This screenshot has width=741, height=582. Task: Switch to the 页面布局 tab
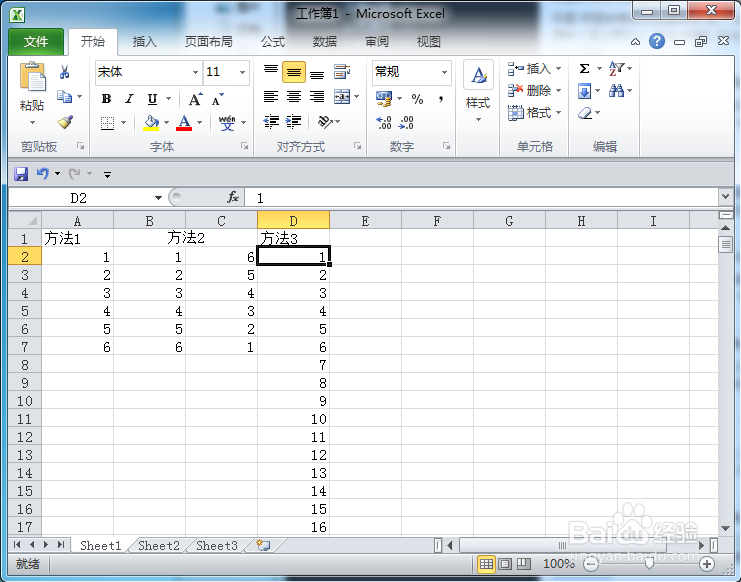[208, 42]
